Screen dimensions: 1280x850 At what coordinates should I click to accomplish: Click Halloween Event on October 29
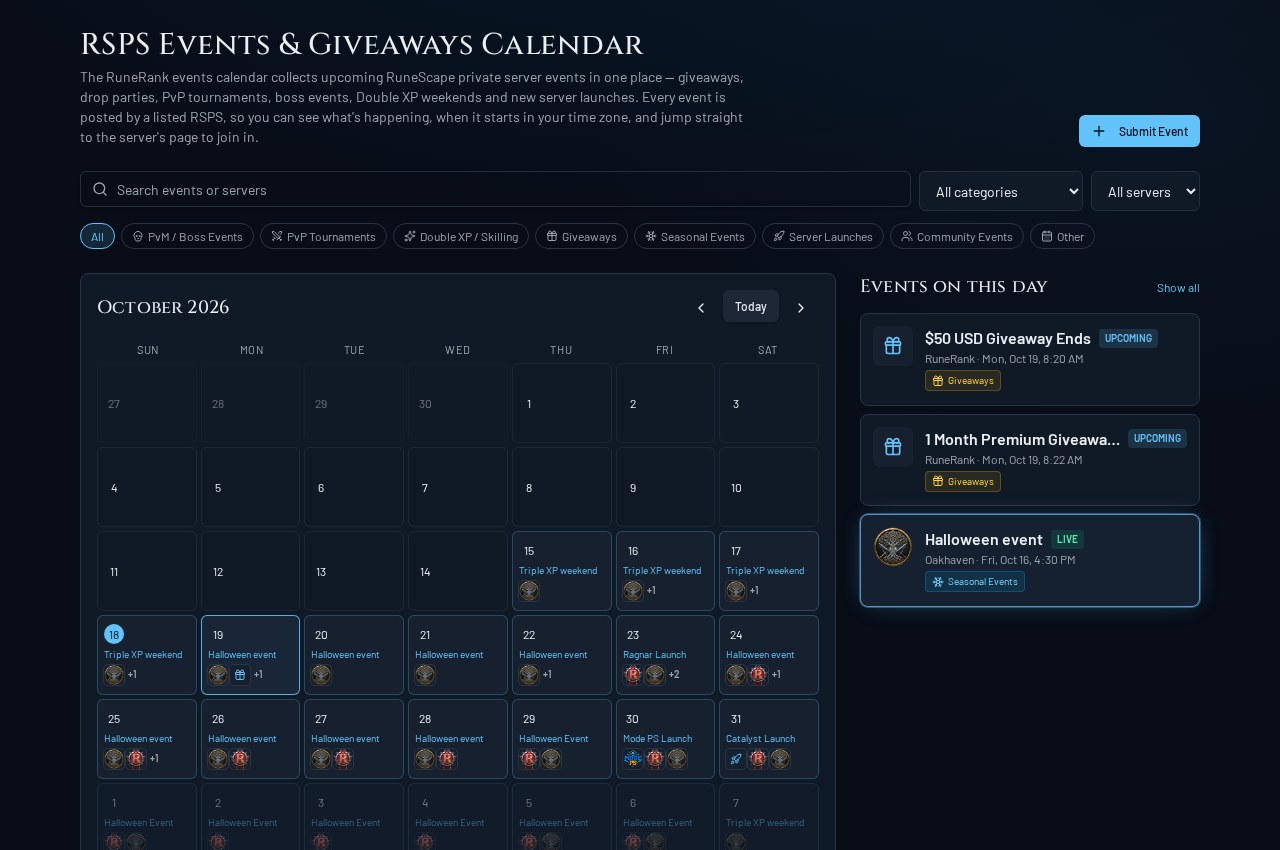(x=554, y=738)
